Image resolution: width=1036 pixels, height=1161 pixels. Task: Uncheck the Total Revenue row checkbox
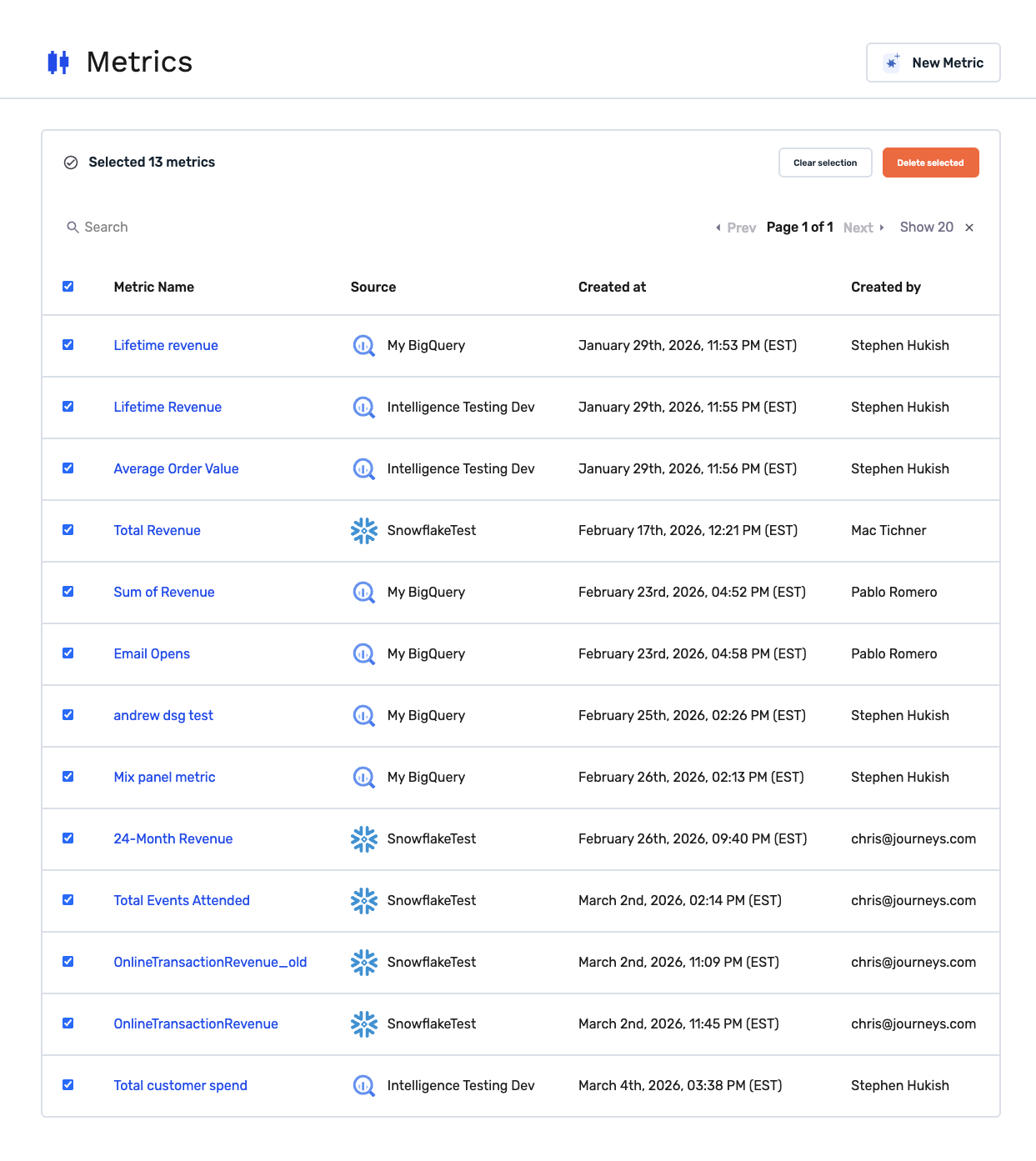coord(68,530)
